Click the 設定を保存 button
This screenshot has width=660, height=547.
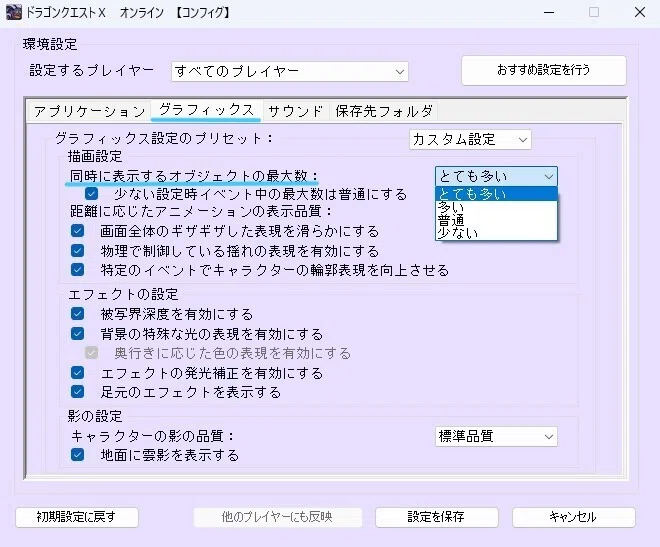(x=436, y=517)
